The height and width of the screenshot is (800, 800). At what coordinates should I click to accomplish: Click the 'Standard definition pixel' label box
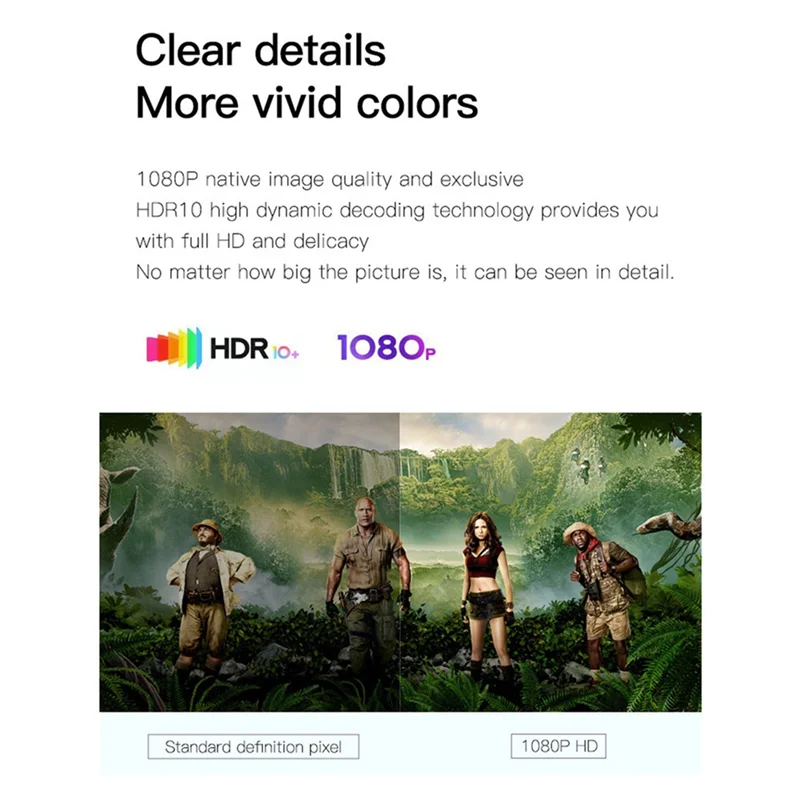click(x=253, y=746)
